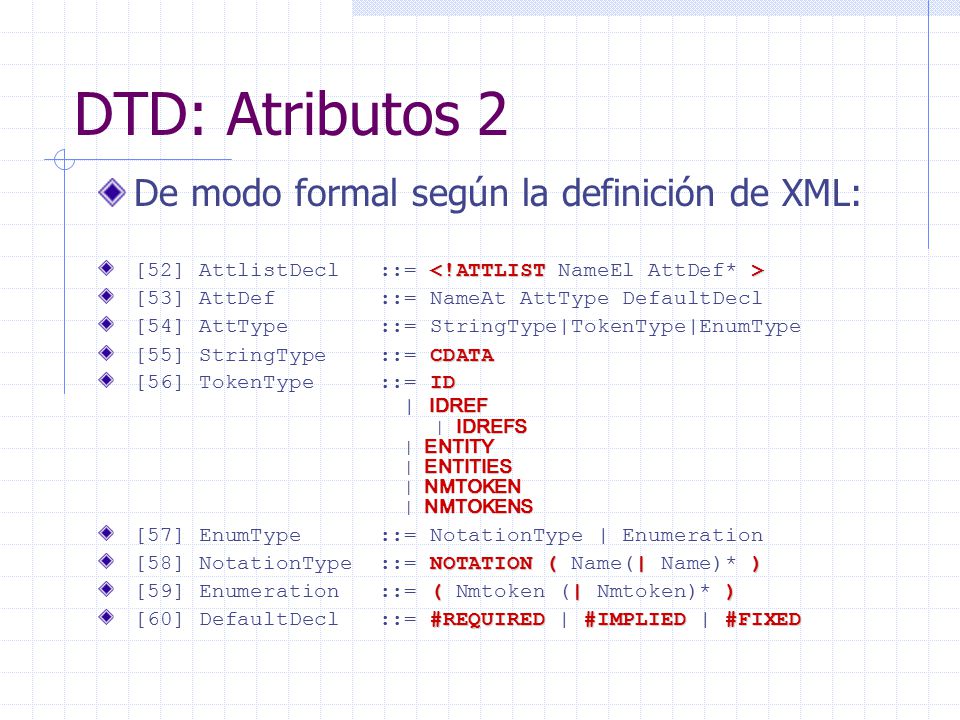960x720 pixels.
Task: Click 'NameEl AttDef*' in rule 52
Action: pos(647,270)
